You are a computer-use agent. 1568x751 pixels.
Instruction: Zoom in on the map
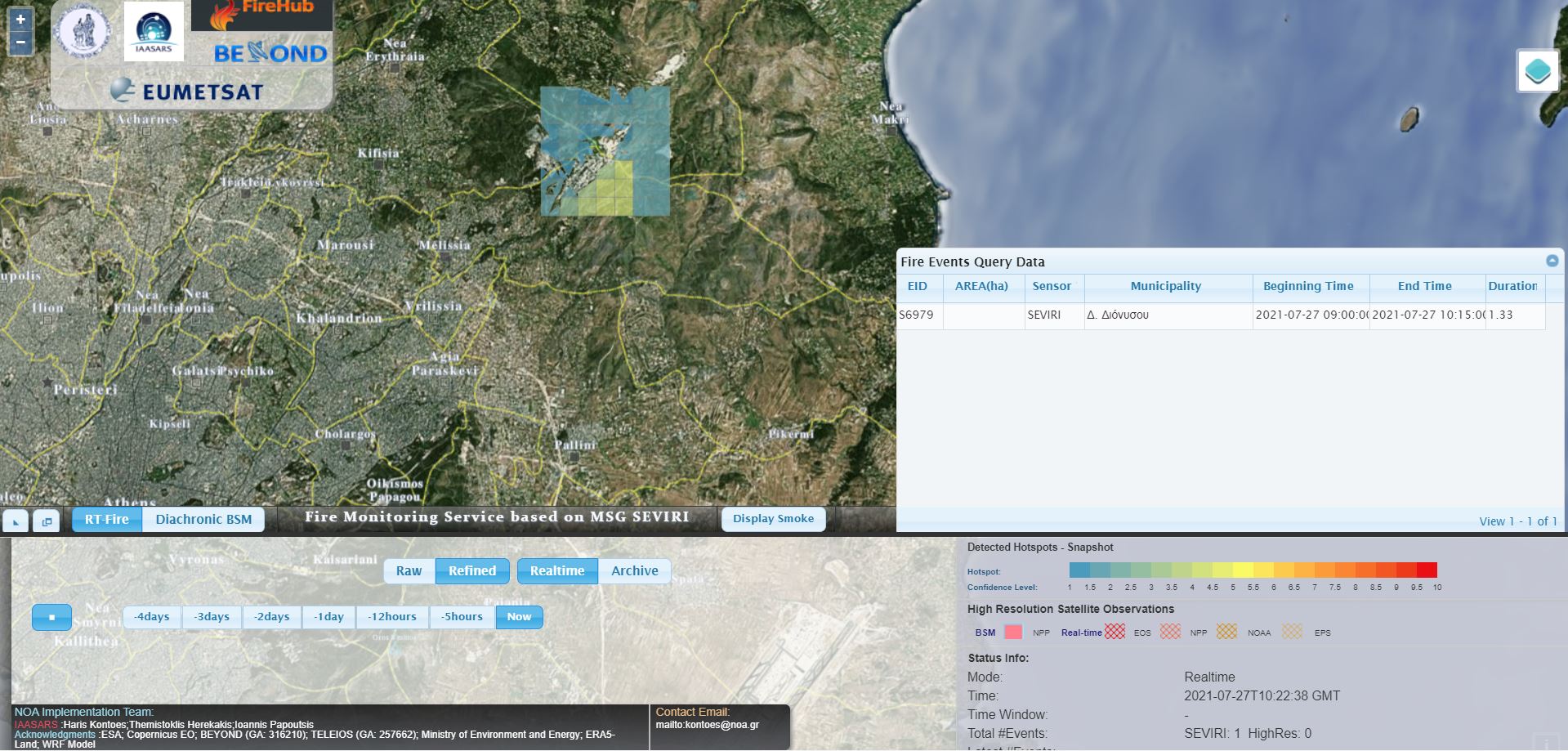coord(20,20)
